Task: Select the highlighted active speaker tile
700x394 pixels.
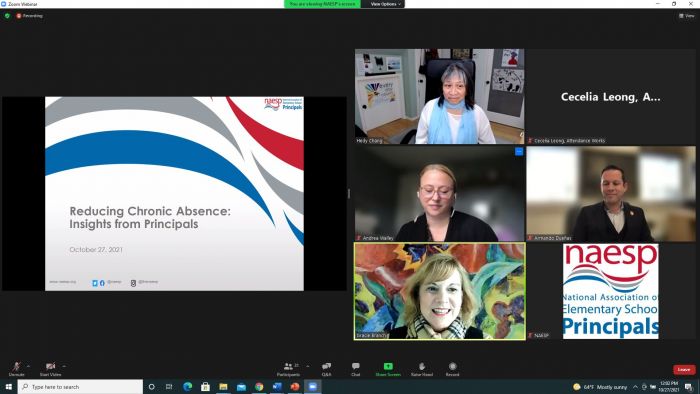Action: pyautogui.click(x=440, y=291)
